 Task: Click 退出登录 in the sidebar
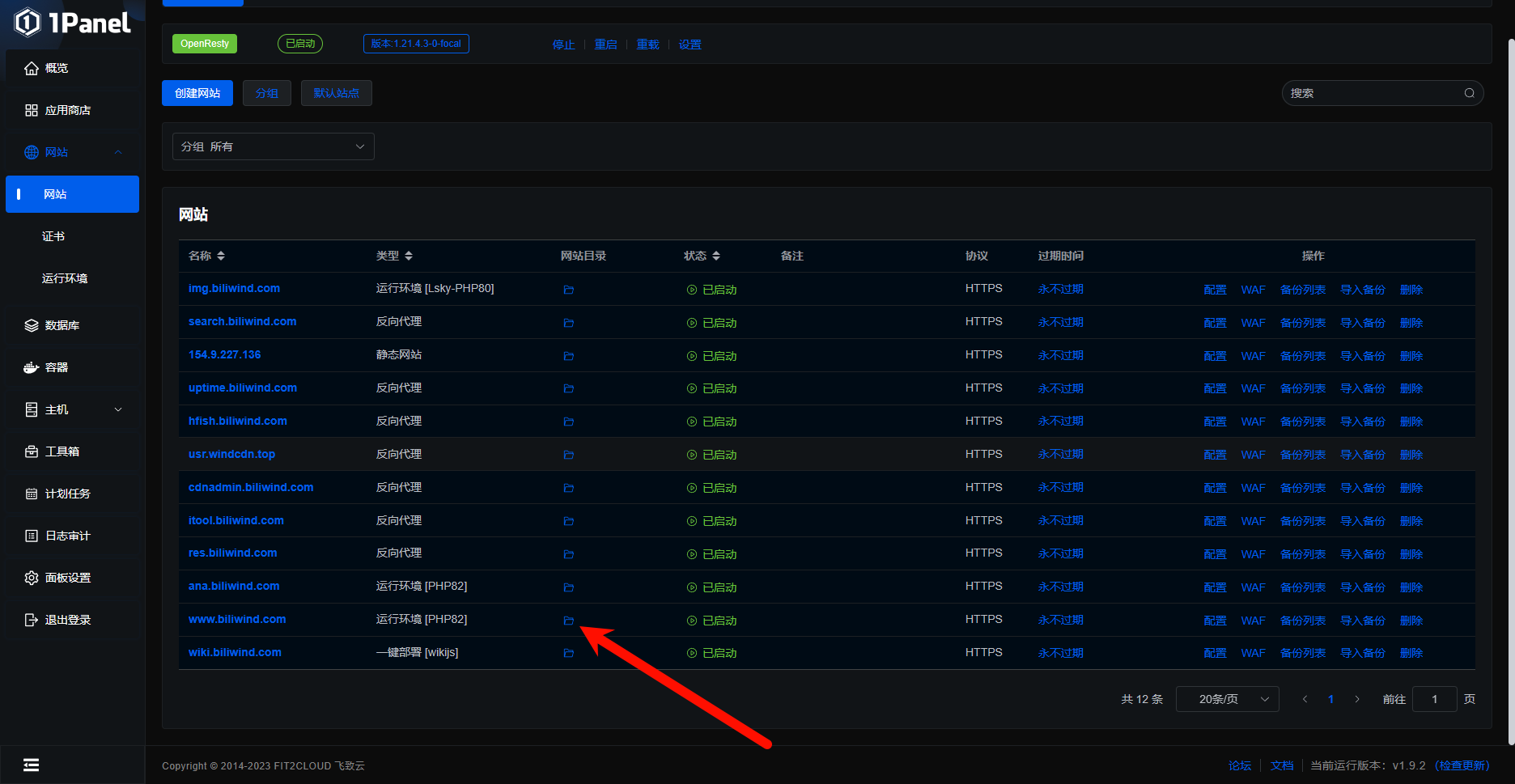[x=73, y=620]
